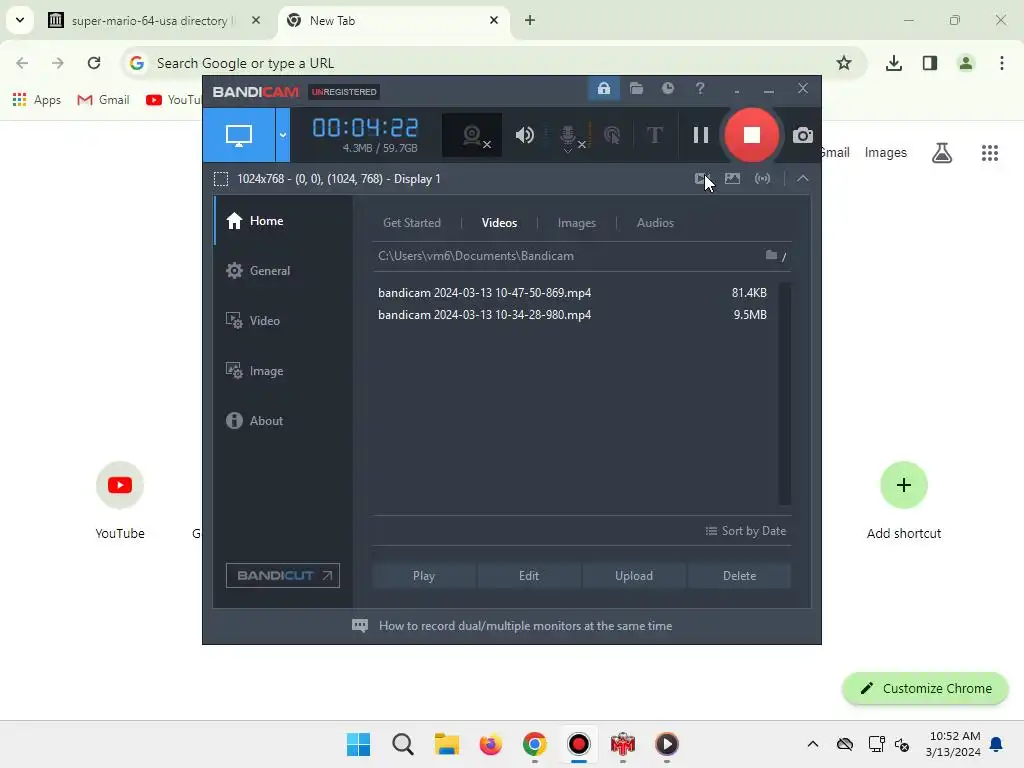Click the Delete button
Viewport: 1024px width, 768px height.
[x=739, y=576]
